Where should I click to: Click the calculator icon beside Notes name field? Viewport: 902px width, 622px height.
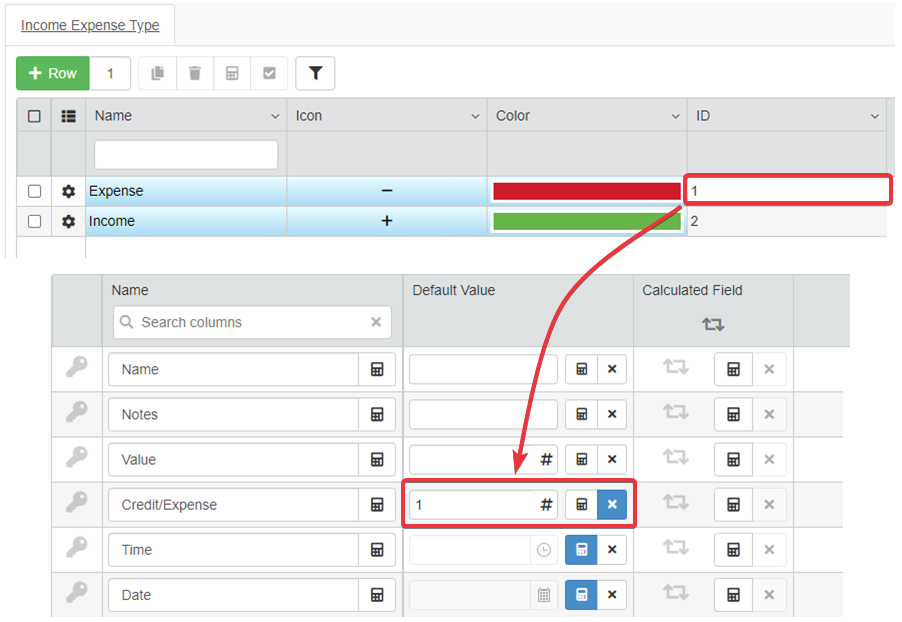(x=377, y=414)
